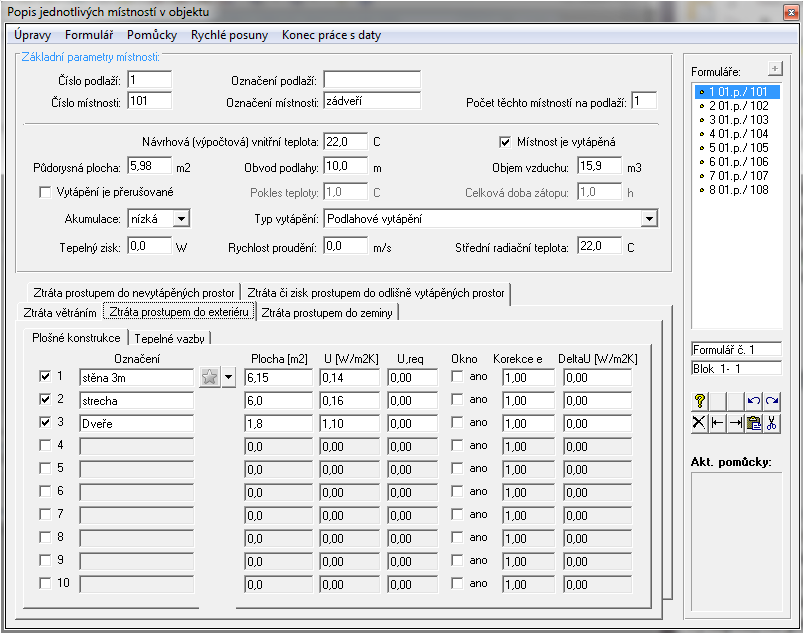This screenshot has height=633, width=803.
Task: Click the Formulář č. 1 field
Action: [736, 350]
